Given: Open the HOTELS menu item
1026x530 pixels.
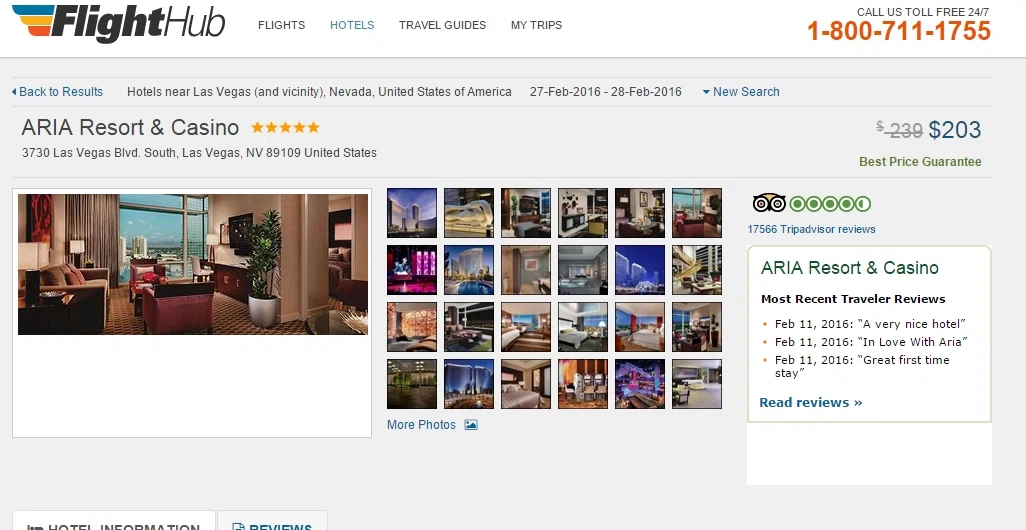Looking at the screenshot, I should pyautogui.click(x=352, y=25).
